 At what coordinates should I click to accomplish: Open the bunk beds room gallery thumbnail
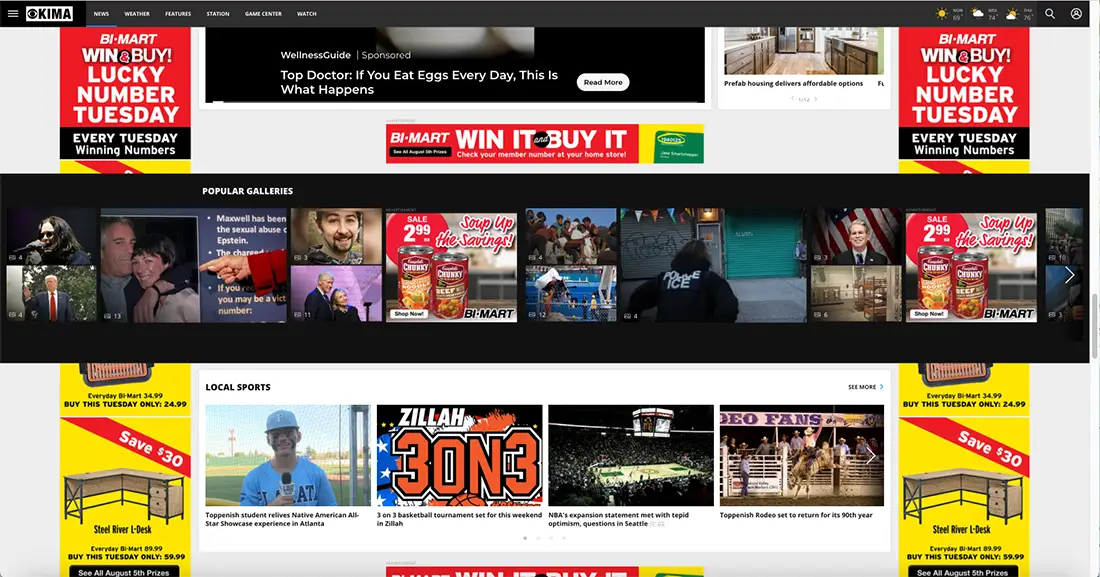pos(856,294)
